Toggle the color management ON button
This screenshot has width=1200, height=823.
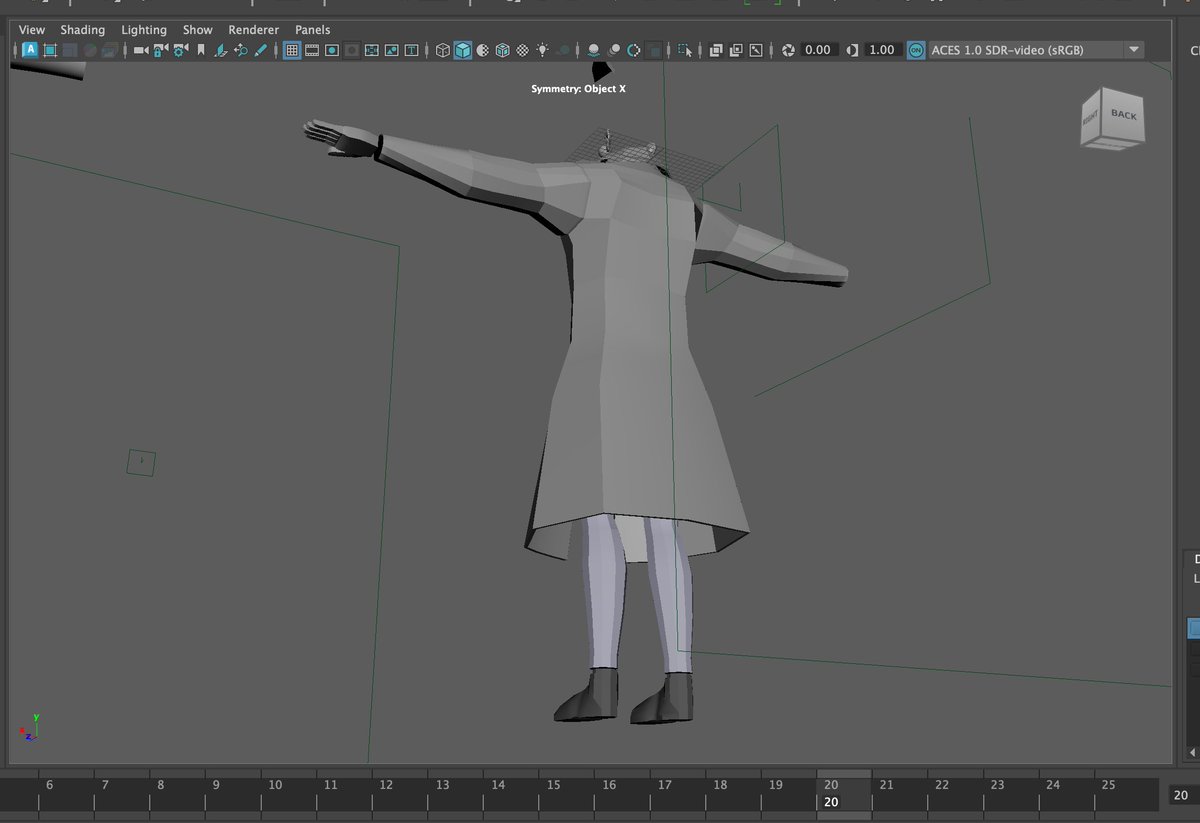(916, 49)
